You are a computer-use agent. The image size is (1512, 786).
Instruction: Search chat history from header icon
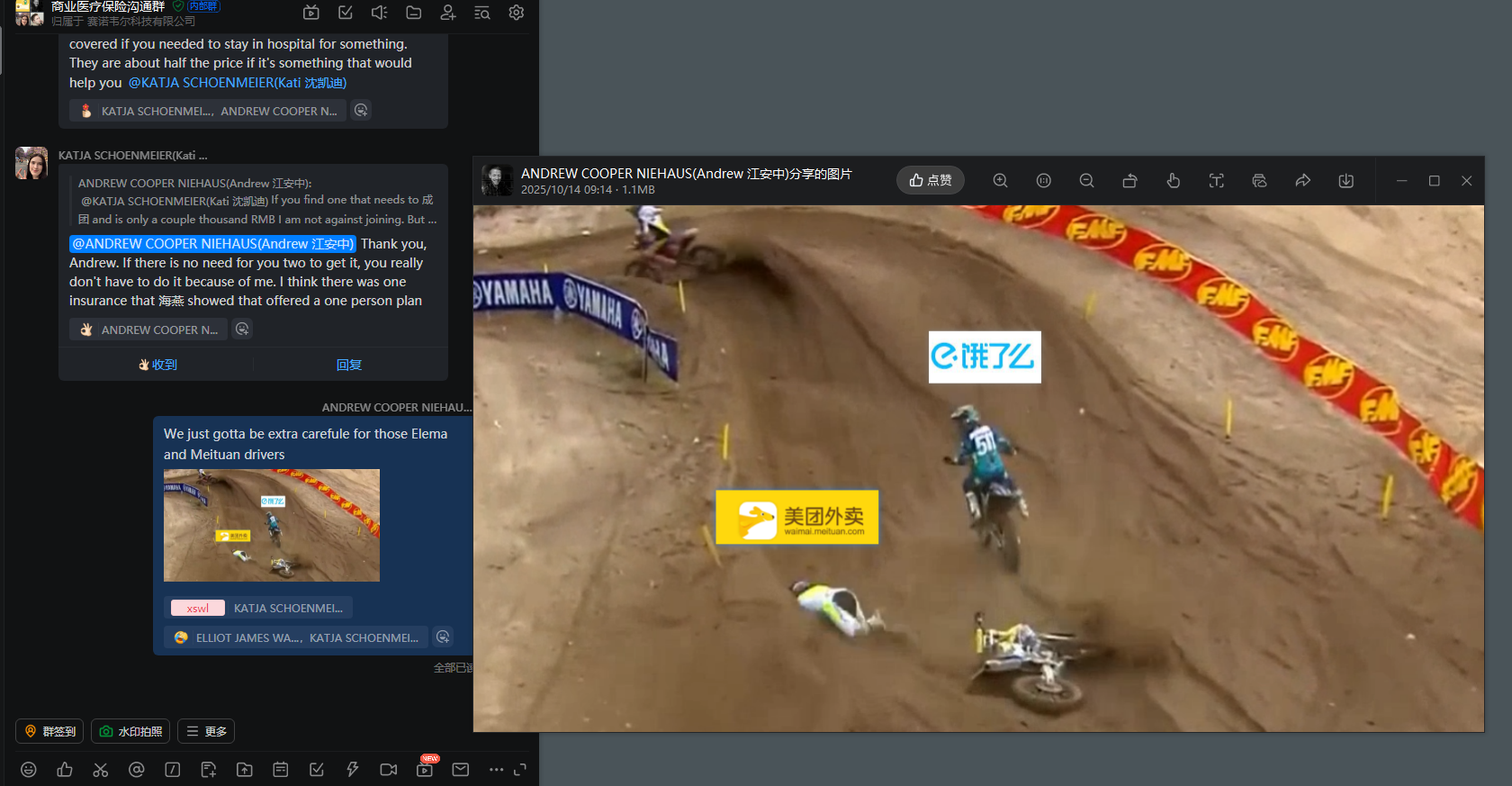tap(482, 13)
